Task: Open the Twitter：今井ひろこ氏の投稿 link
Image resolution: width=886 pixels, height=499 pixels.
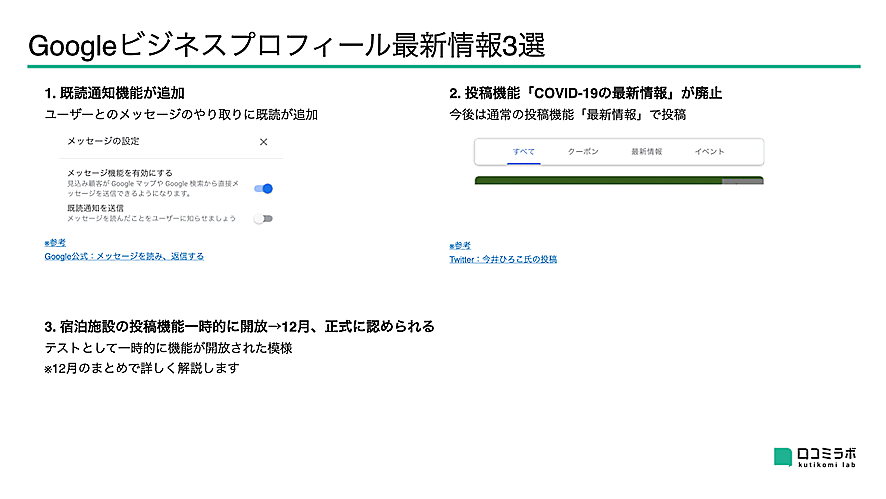Action: pos(503,259)
